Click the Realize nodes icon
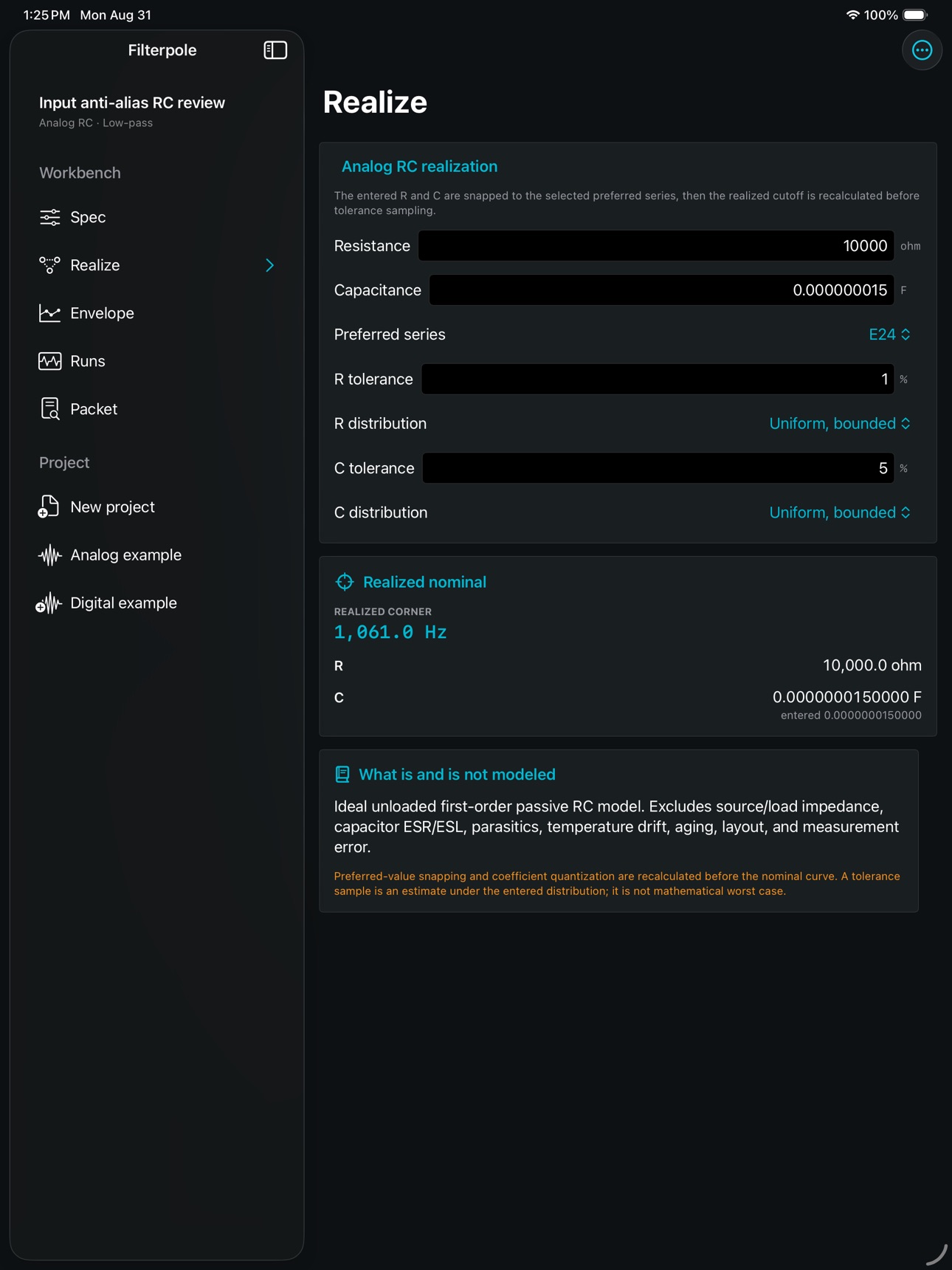 [49, 265]
